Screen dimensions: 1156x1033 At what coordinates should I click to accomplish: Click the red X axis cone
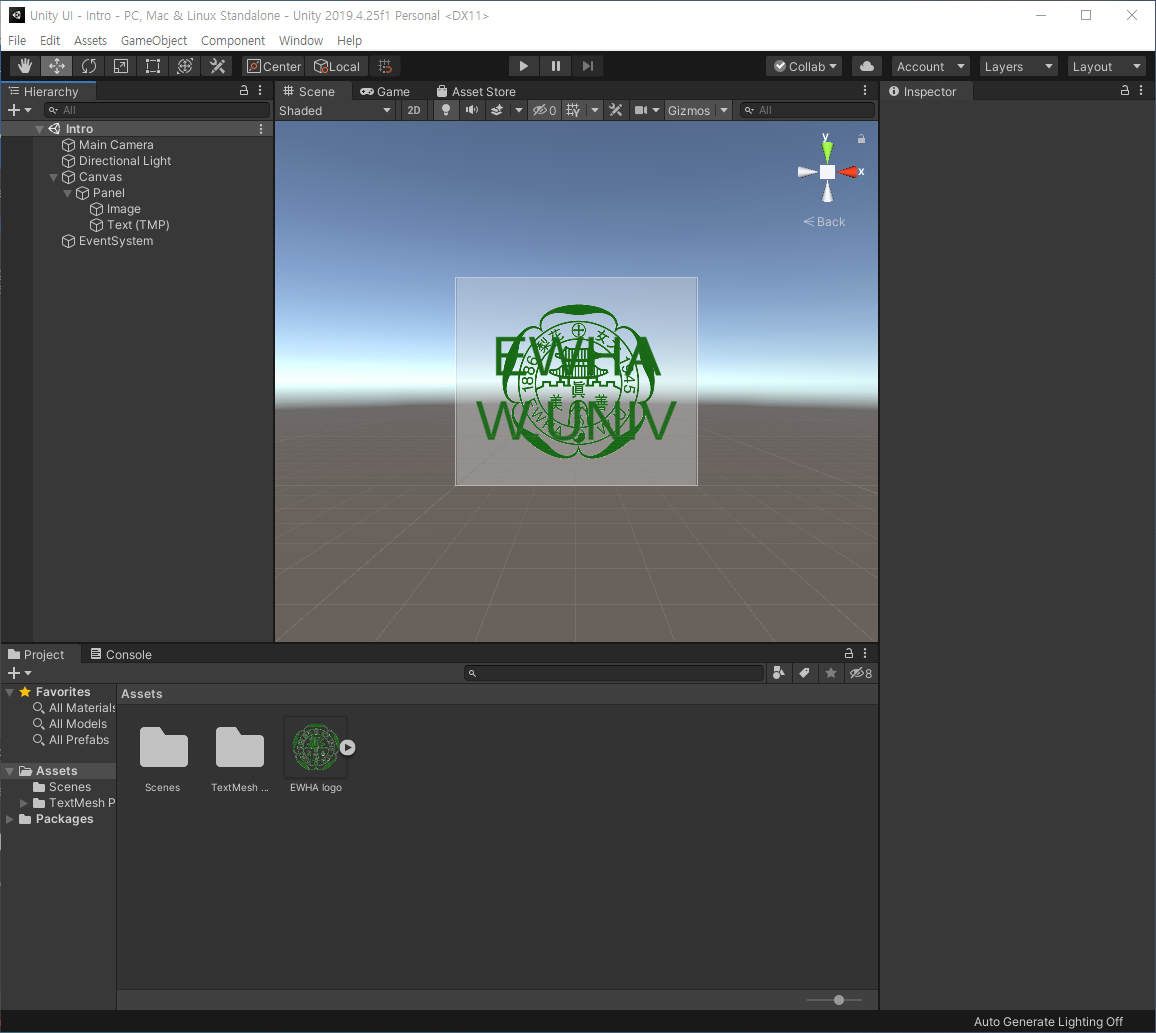[x=849, y=173]
